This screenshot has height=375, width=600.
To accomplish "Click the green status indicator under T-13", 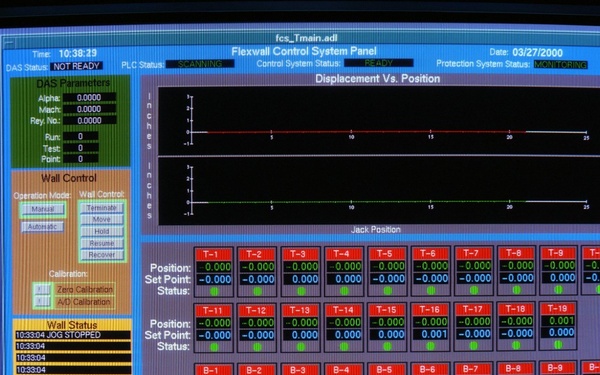I will [x=301, y=347].
